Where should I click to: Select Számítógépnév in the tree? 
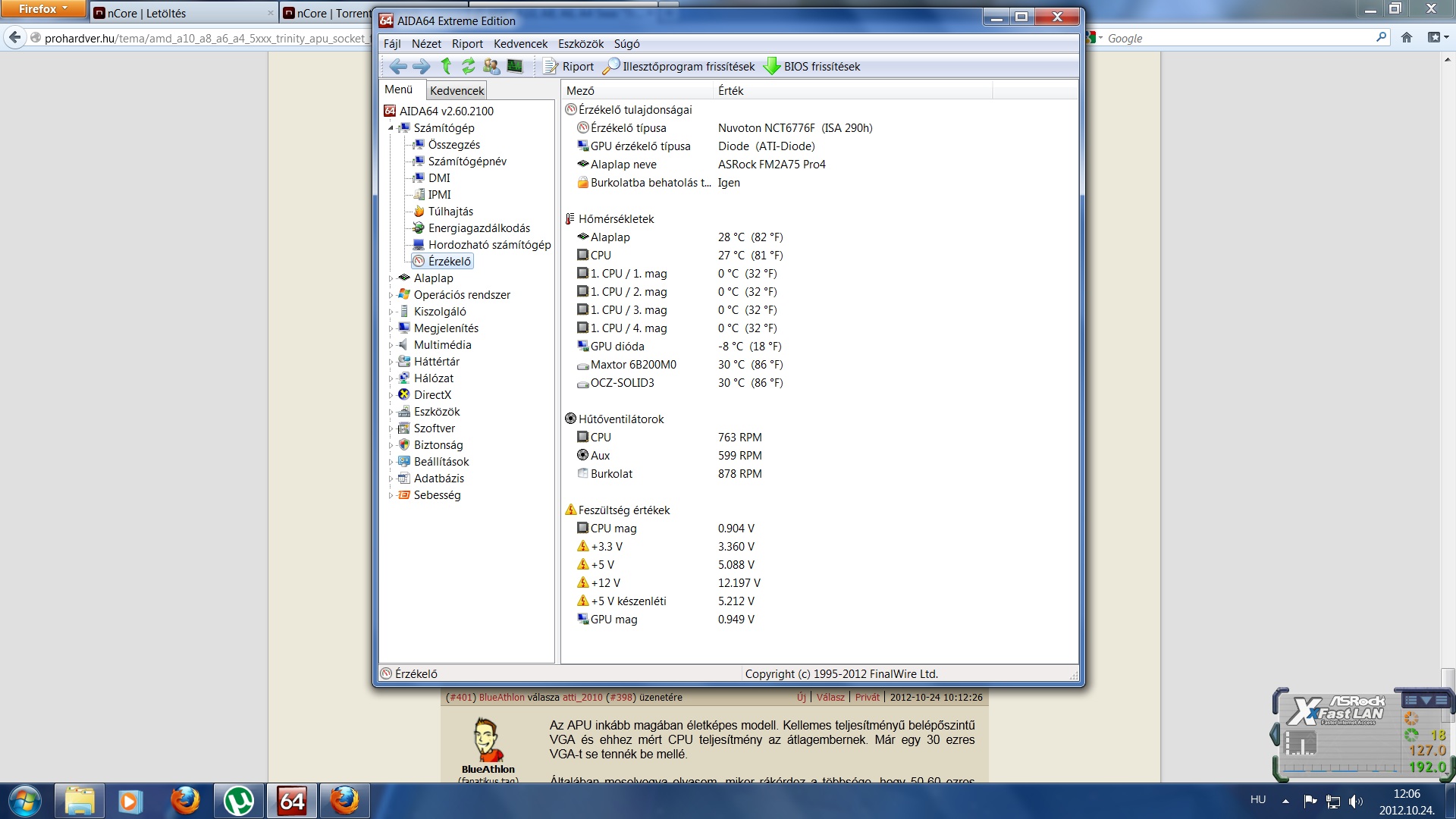pos(467,162)
